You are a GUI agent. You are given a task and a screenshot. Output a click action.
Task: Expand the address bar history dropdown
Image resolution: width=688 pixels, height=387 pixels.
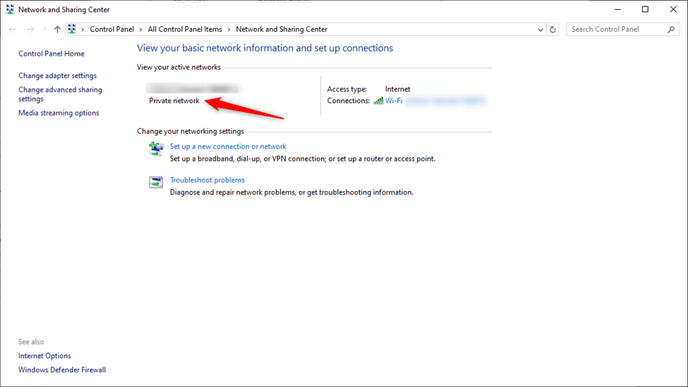point(540,29)
